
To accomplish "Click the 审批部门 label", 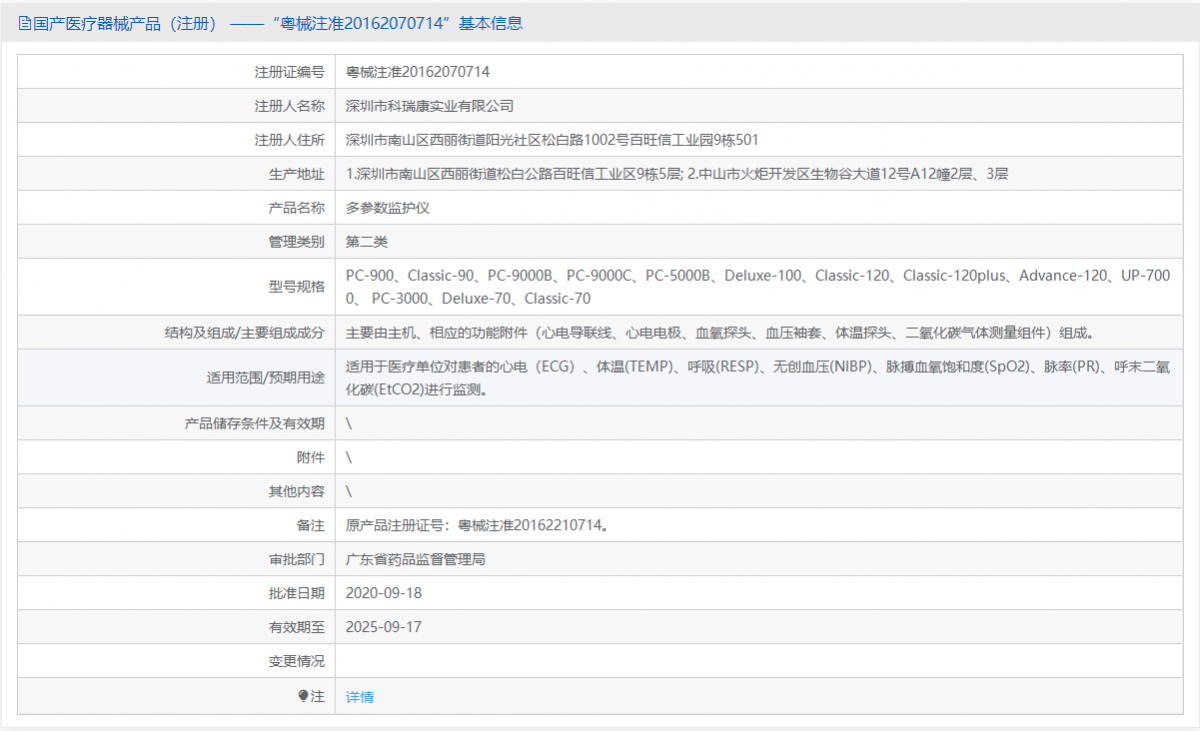I will click(297, 559).
